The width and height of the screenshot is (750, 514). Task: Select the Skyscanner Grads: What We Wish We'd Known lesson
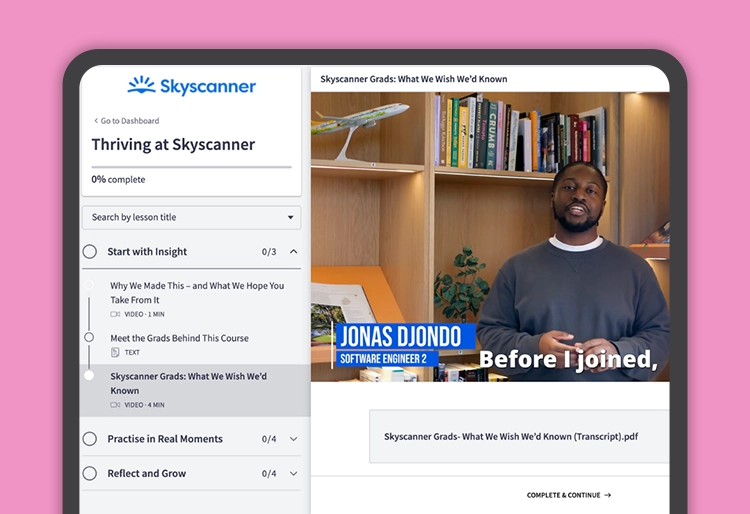(195, 390)
